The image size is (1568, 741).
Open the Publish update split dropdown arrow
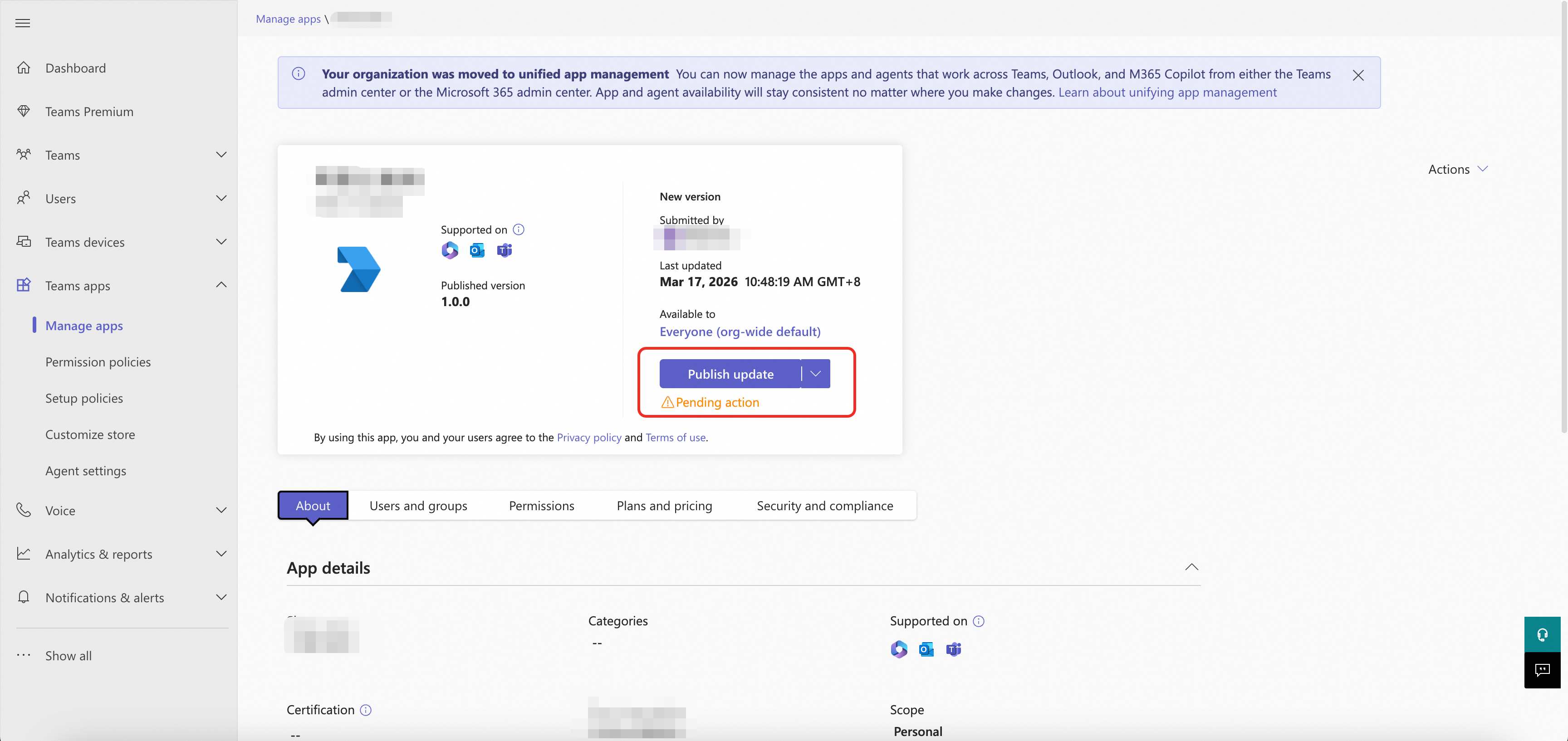point(816,374)
